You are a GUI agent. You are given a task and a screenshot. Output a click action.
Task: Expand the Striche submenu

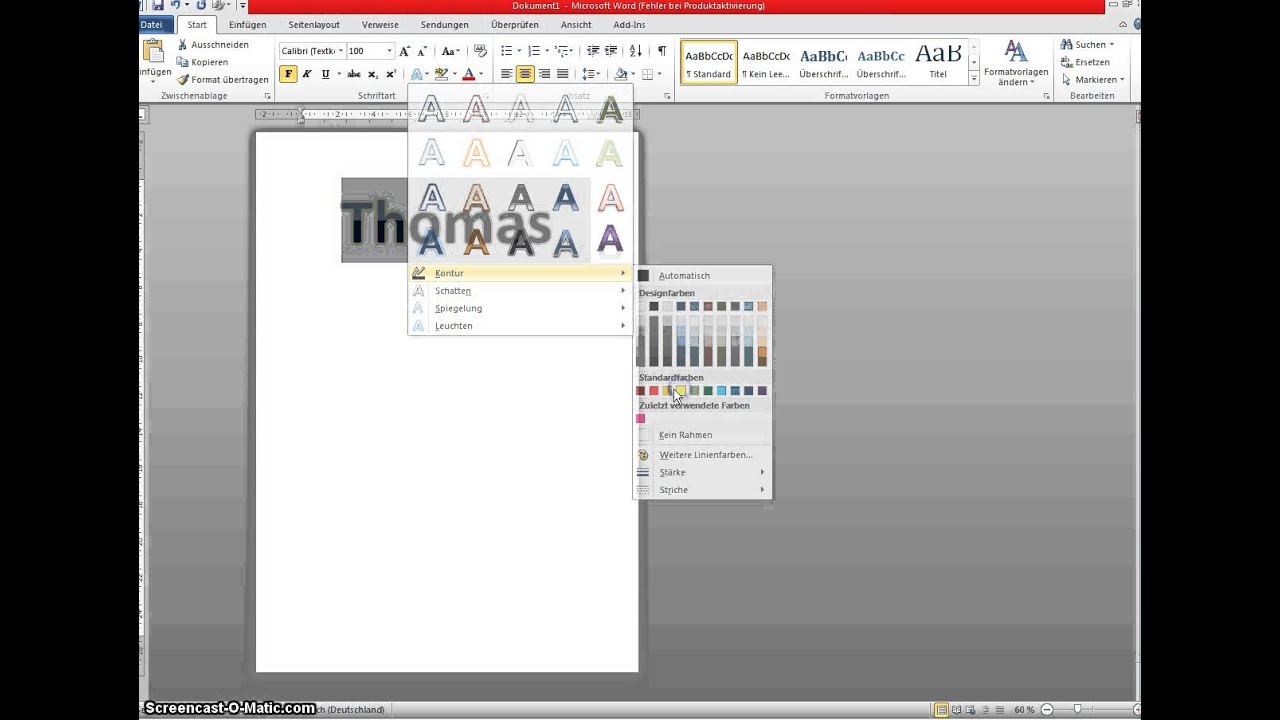pyautogui.click(x=703, y=490)
